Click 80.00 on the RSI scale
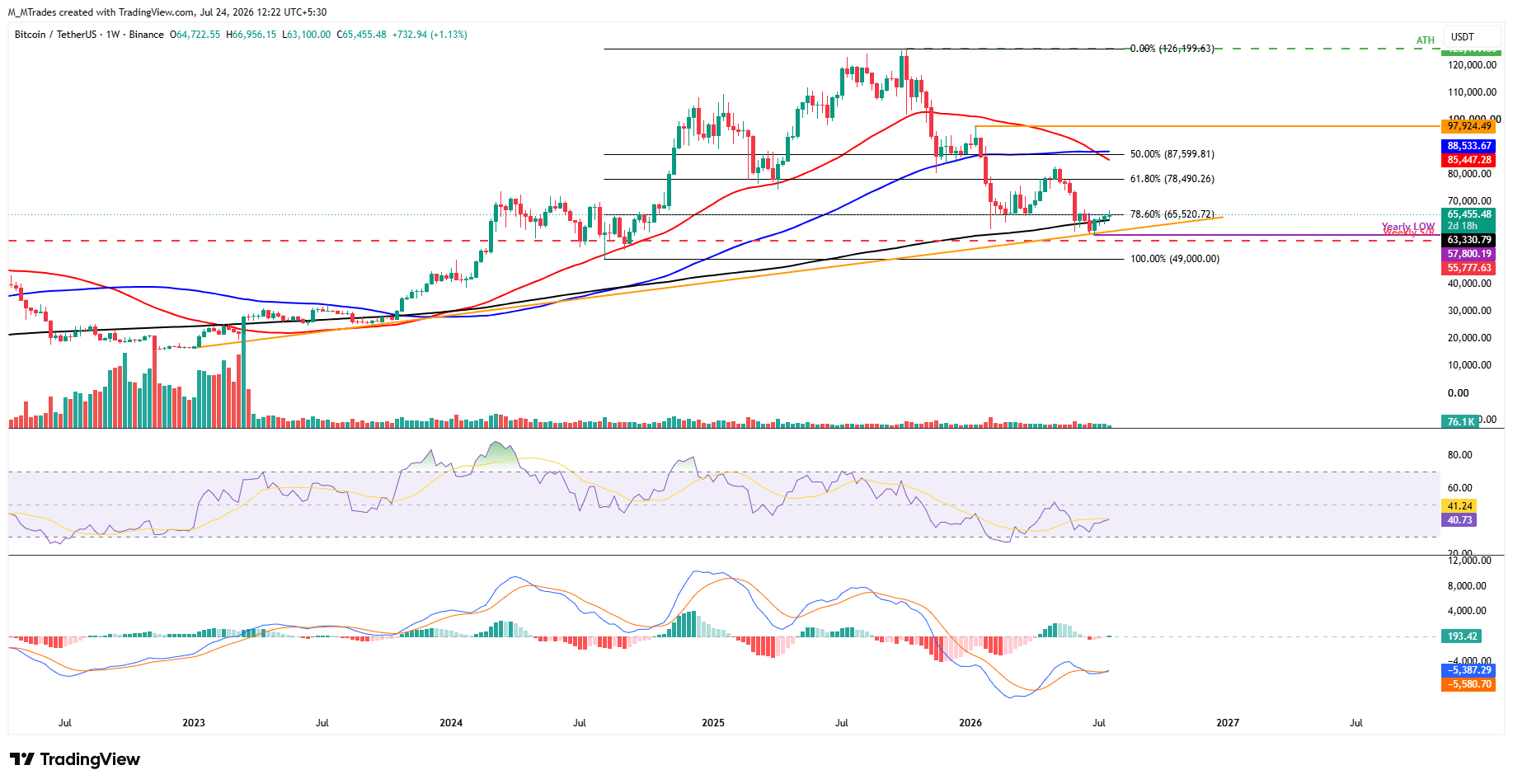The width and height of the screenshot is (1513, 784). click(x=1459, y=455)
